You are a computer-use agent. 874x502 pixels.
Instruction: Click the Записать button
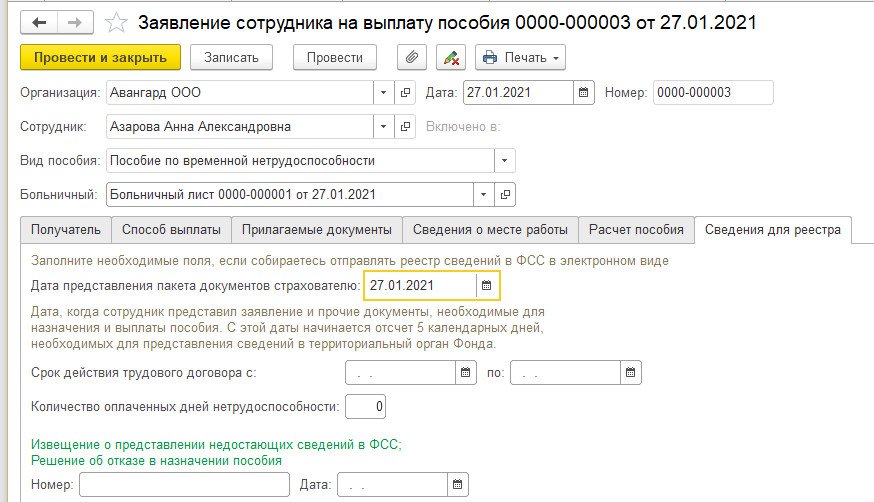pos(231,57)
